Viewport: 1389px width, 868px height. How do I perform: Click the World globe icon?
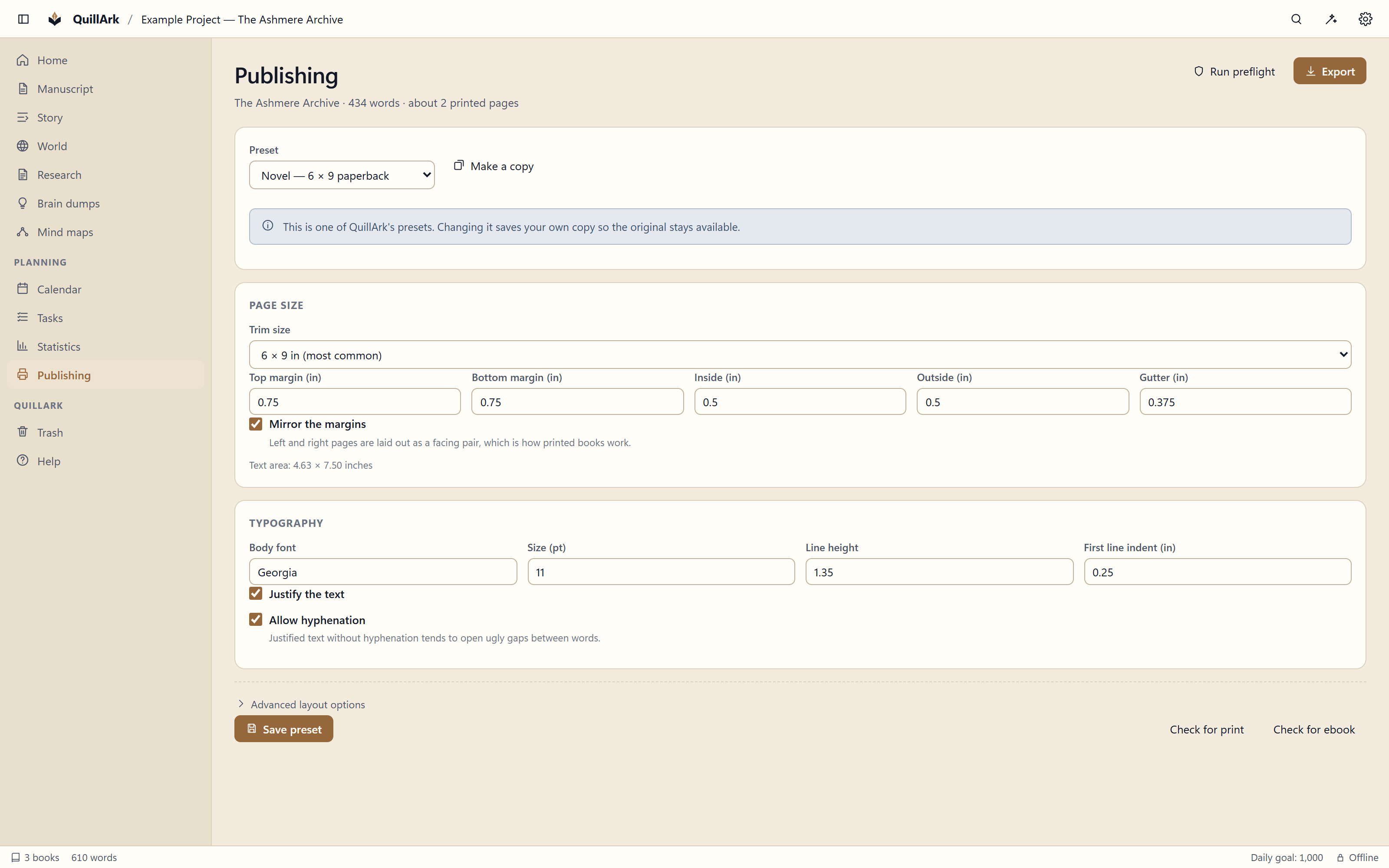click(23, 146)
